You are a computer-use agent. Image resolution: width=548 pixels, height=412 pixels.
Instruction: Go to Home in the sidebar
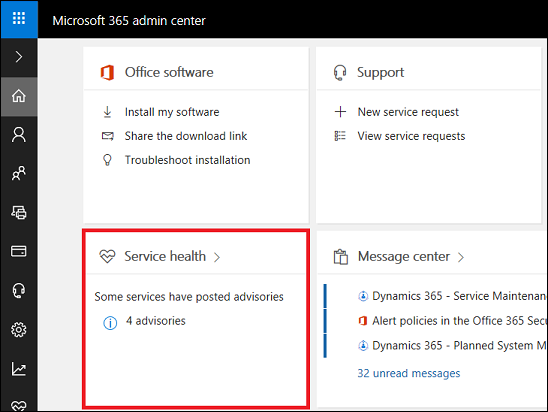click(x=19, y=96)
